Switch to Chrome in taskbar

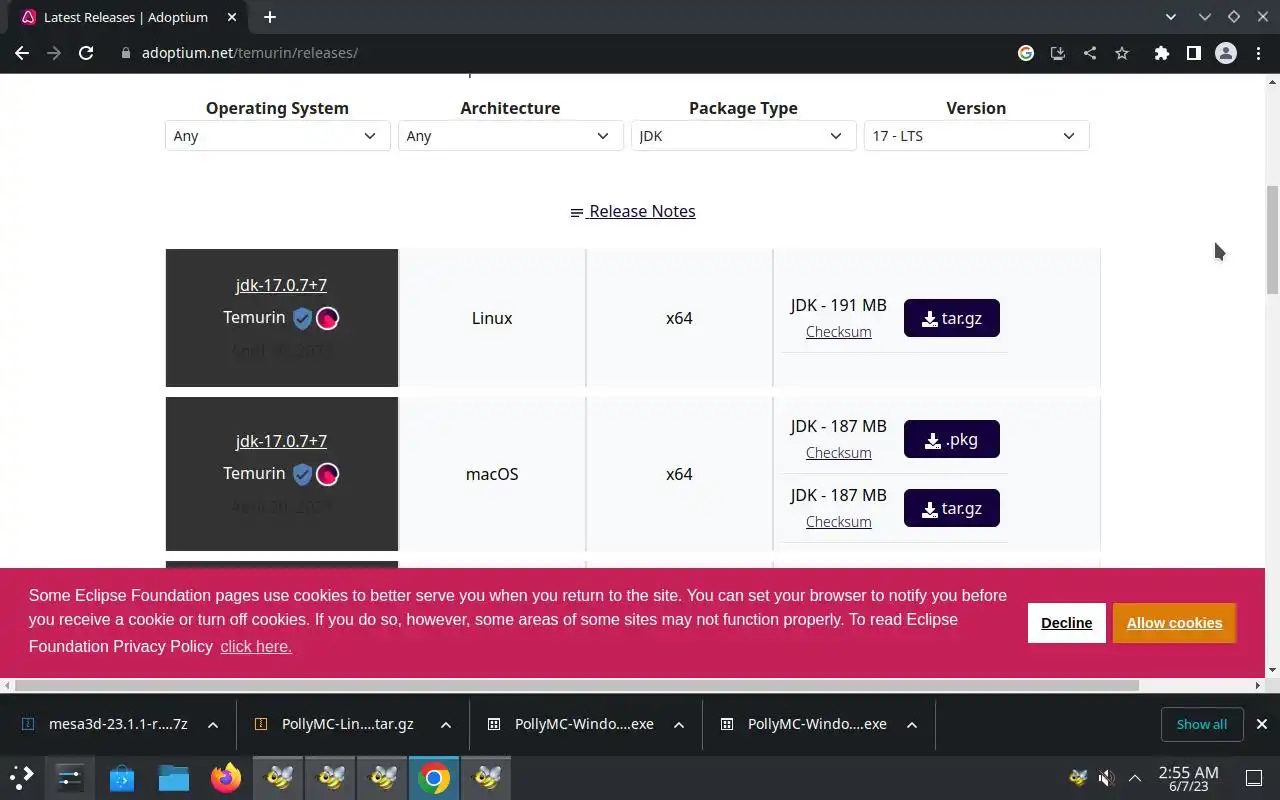pos(434,777)
